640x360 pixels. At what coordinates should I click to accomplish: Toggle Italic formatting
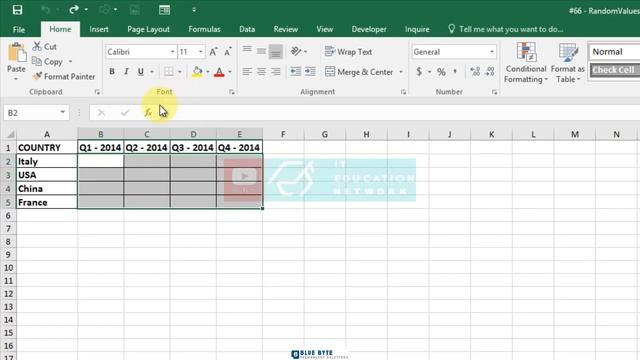coord(126,72)
